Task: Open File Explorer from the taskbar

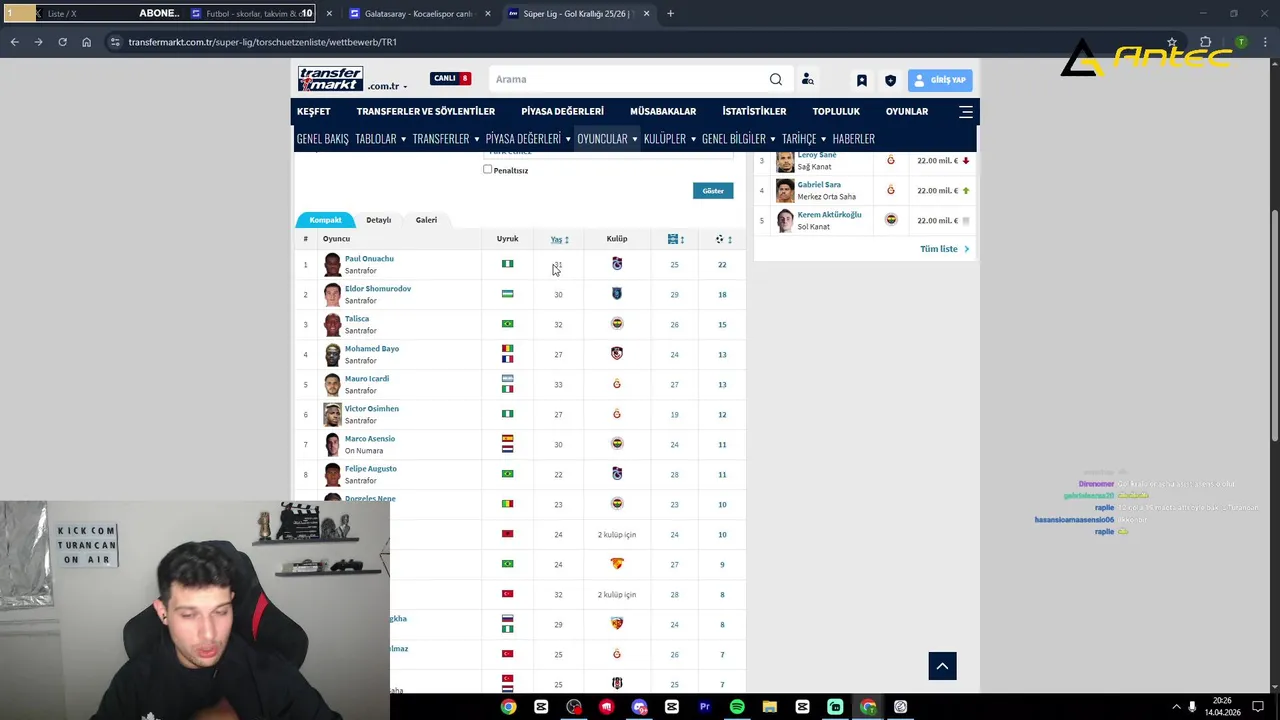Action: (x=770, y=707)
